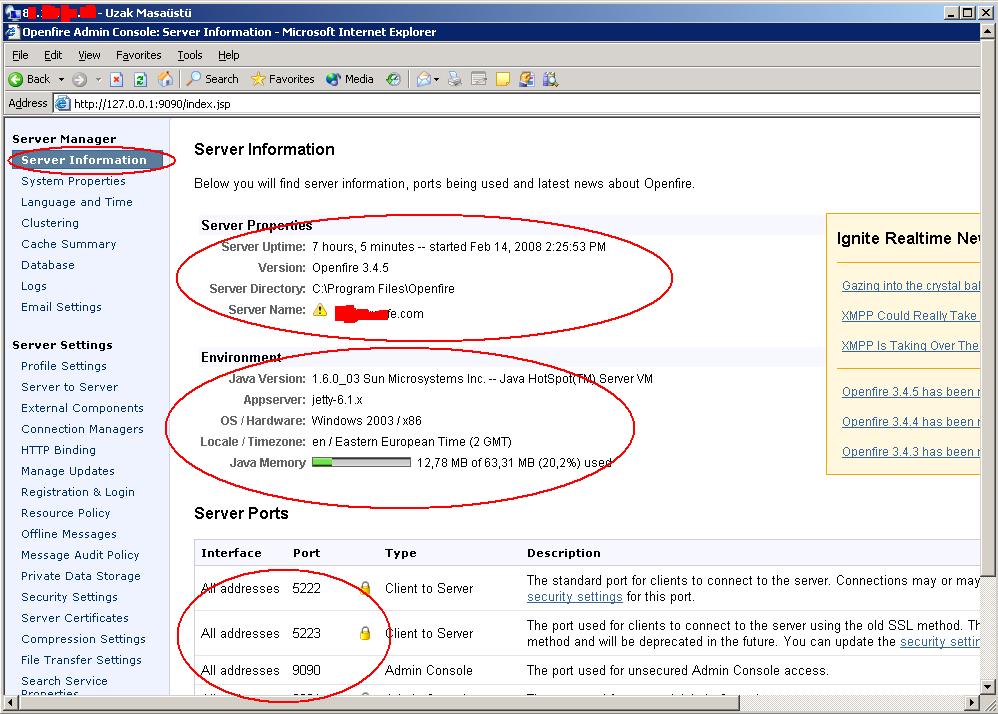Open the Database page

48,265
